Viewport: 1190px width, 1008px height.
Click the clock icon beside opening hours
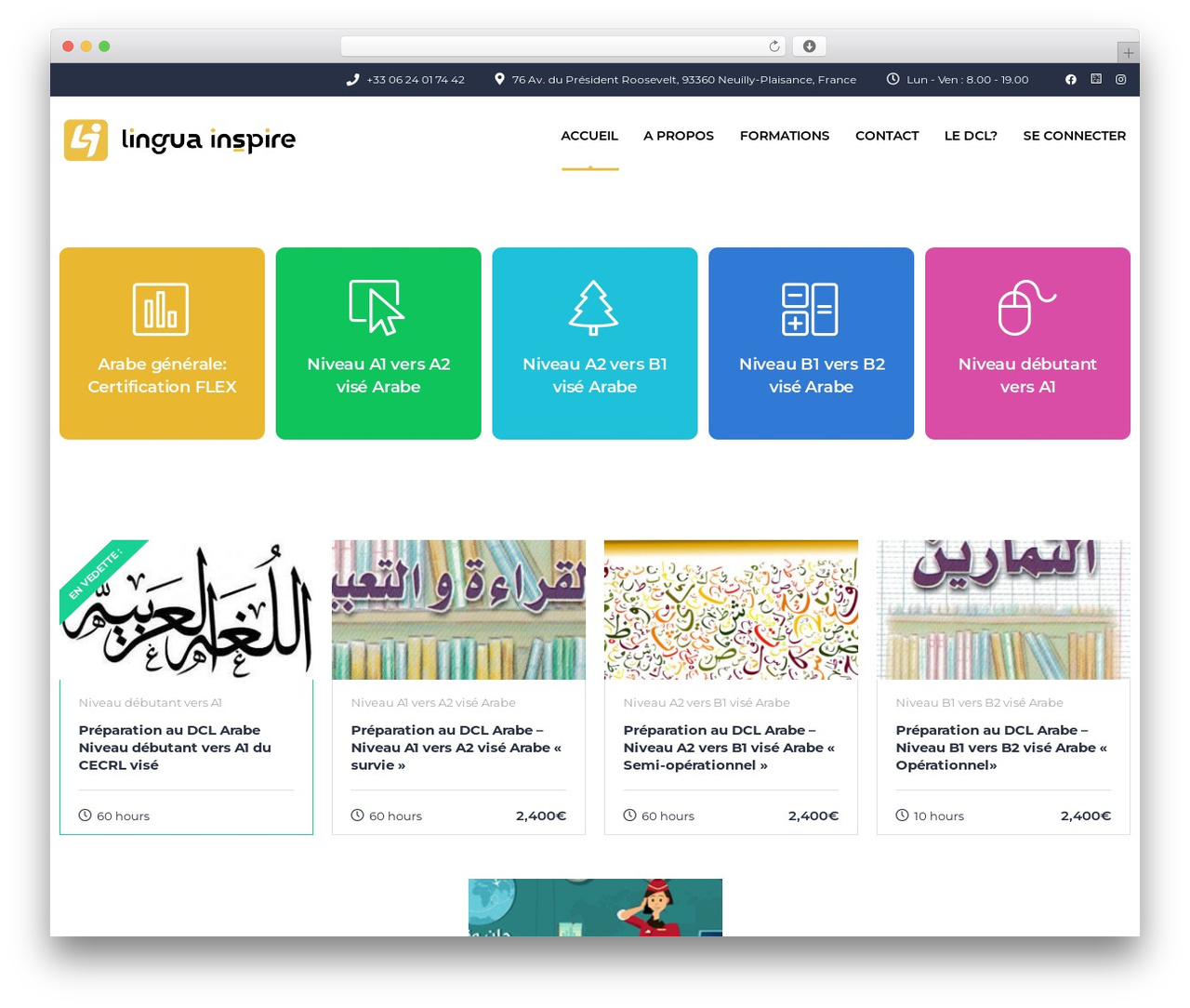point(892,79)
